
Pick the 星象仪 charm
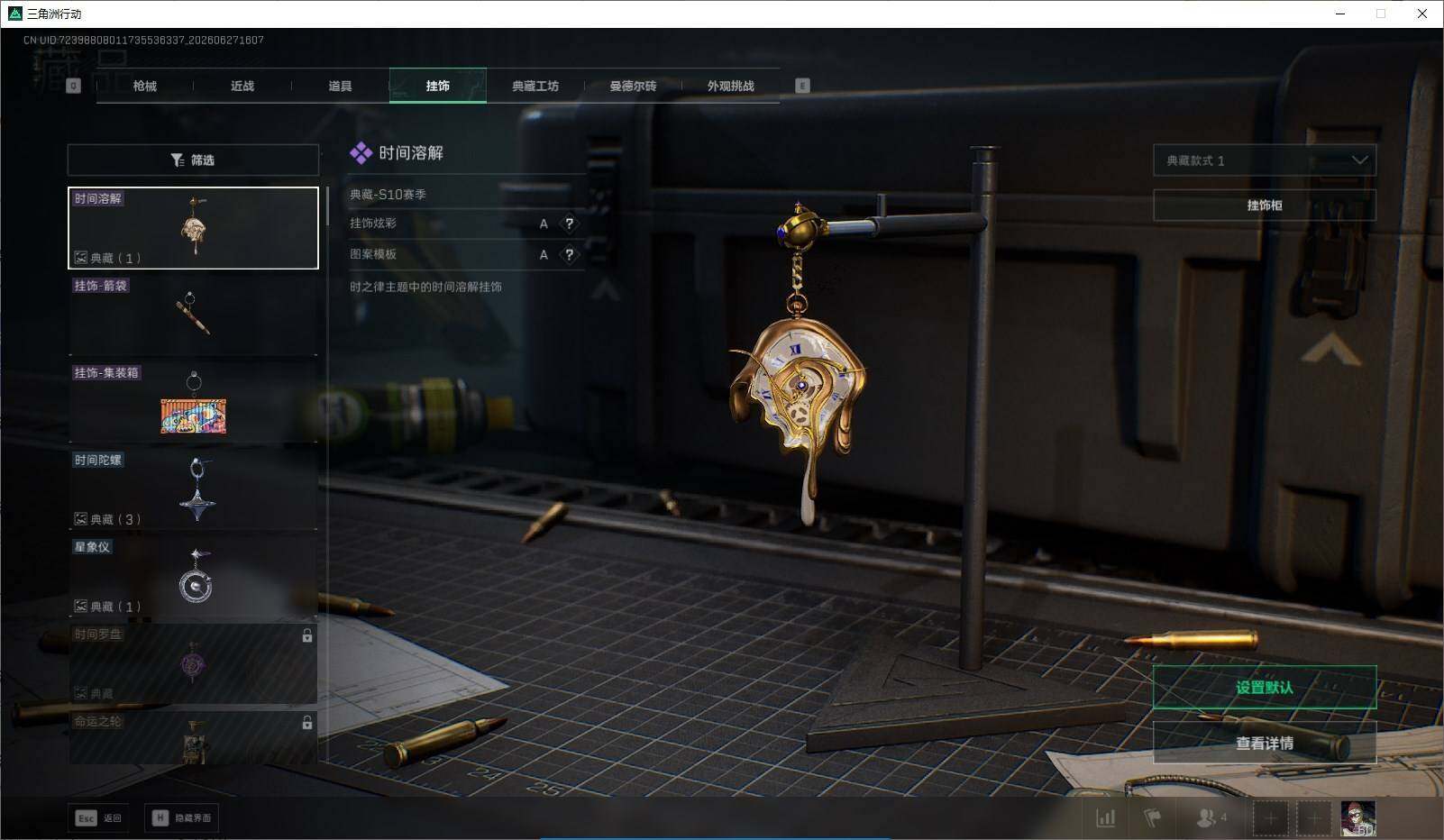(x=193, y=577)
